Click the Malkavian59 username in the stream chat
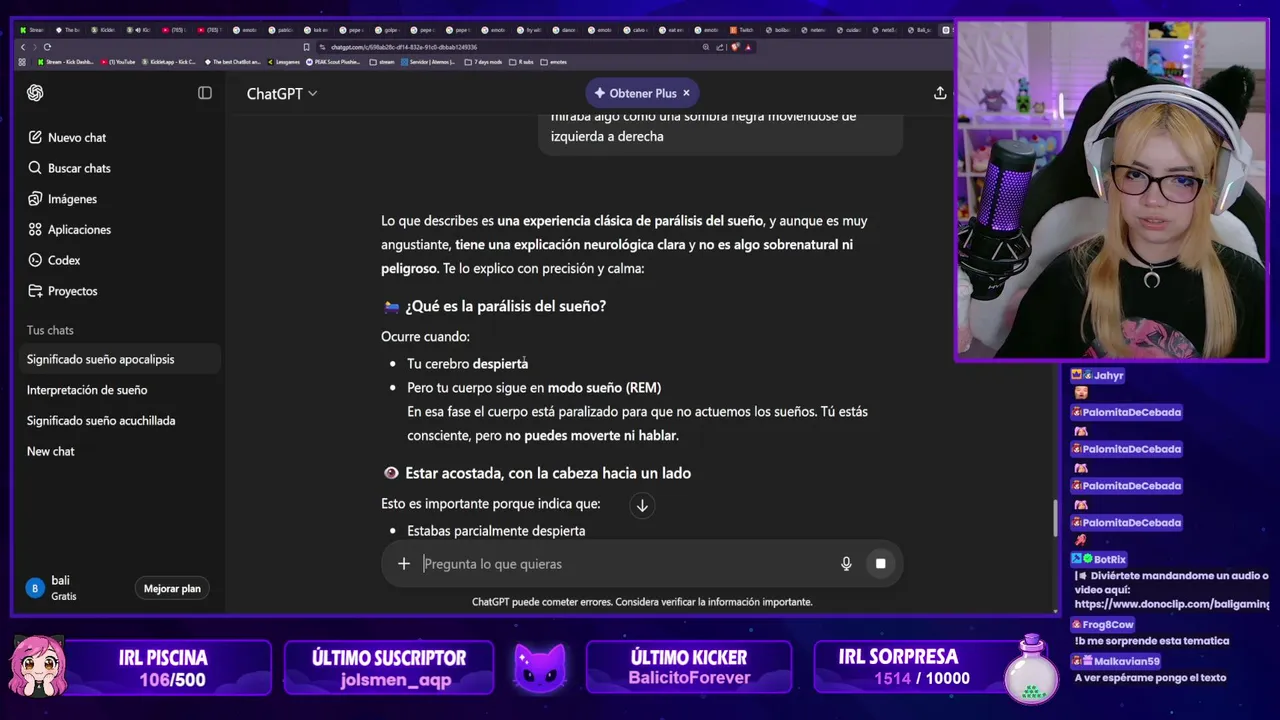Screen dimensions: 1280x720 coord(1126,661)
